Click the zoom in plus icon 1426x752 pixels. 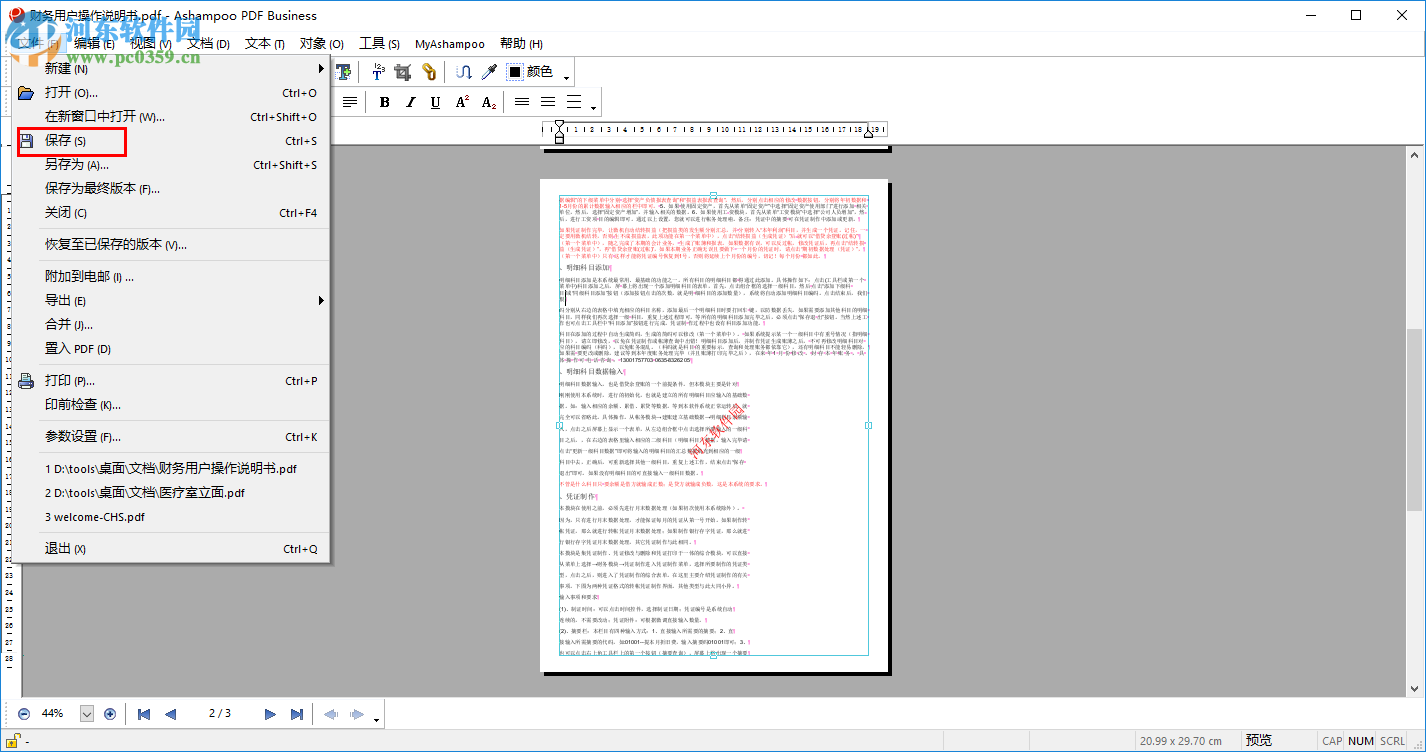tap(110, 713)
